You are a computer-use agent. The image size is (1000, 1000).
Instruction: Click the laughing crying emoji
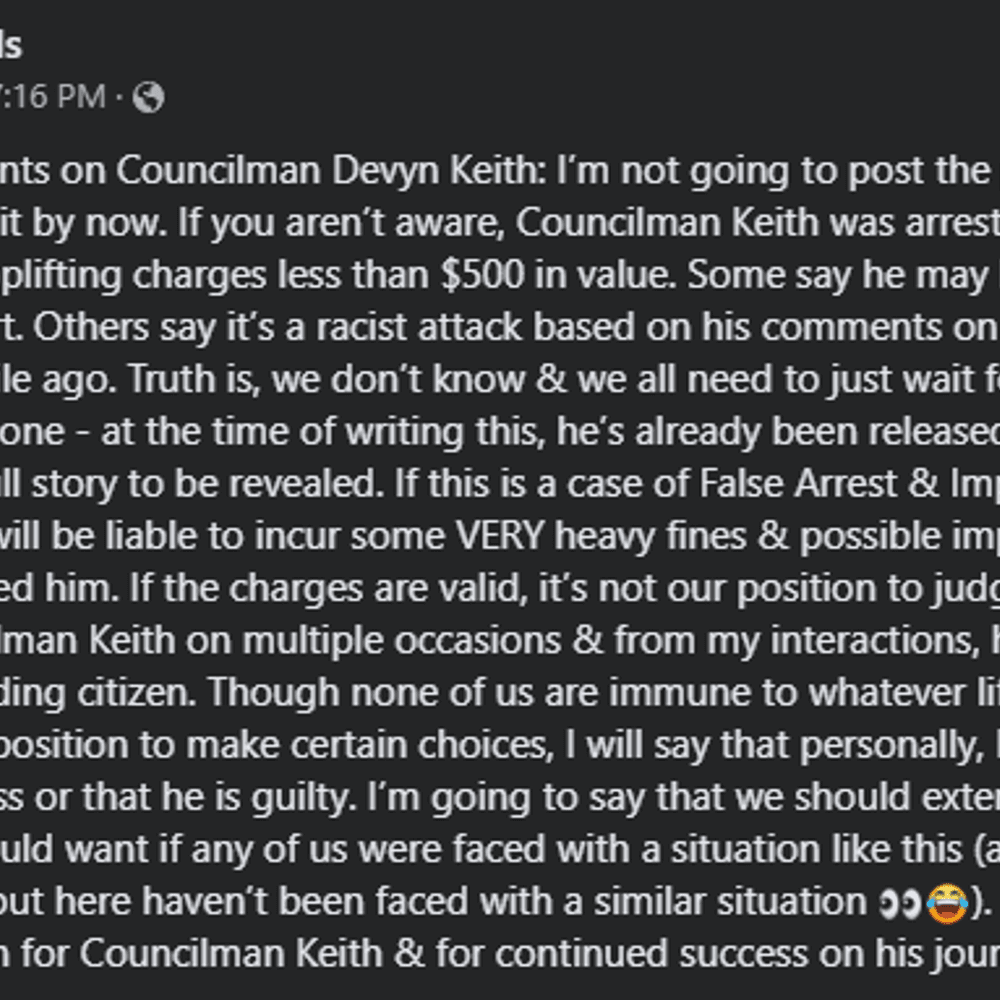click(947, 903)
